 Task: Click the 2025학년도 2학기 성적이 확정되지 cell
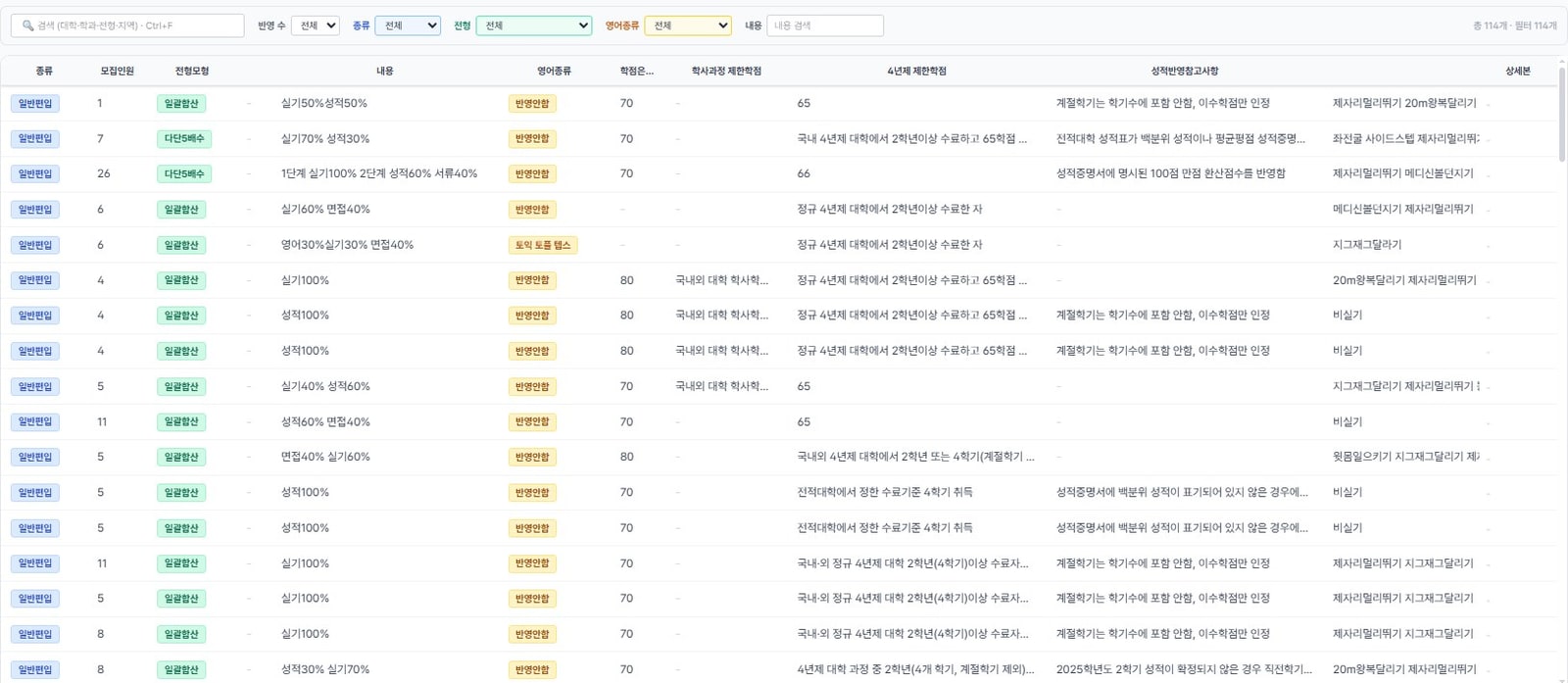click(1184, 669)
